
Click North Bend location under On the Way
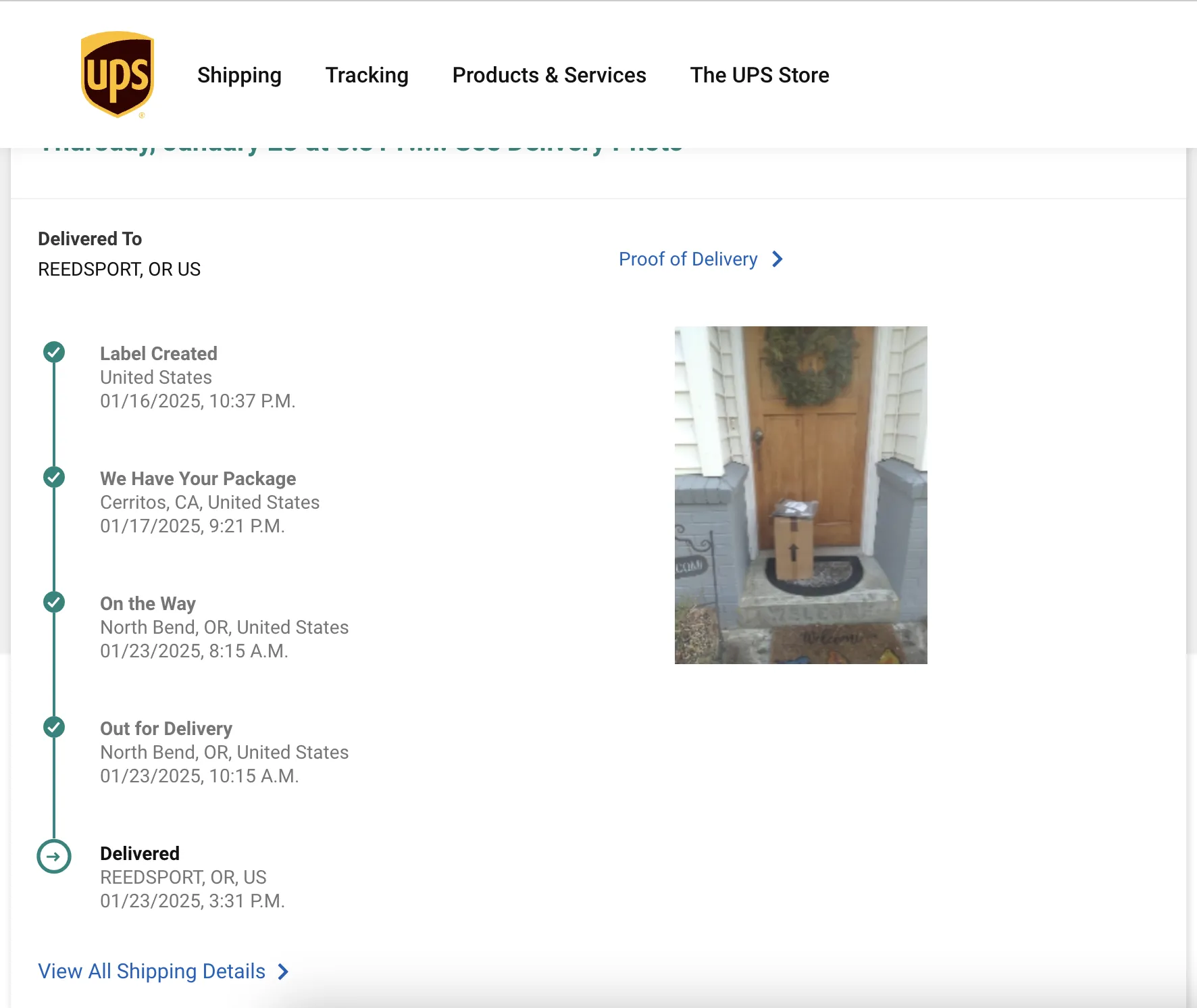coord(224,627)
